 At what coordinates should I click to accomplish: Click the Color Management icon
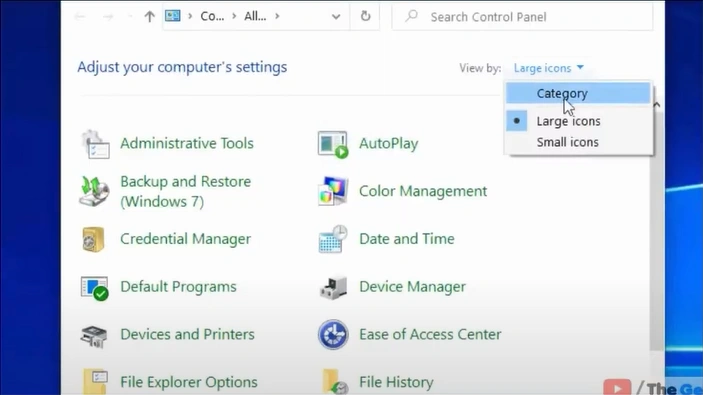coord(333,191)
